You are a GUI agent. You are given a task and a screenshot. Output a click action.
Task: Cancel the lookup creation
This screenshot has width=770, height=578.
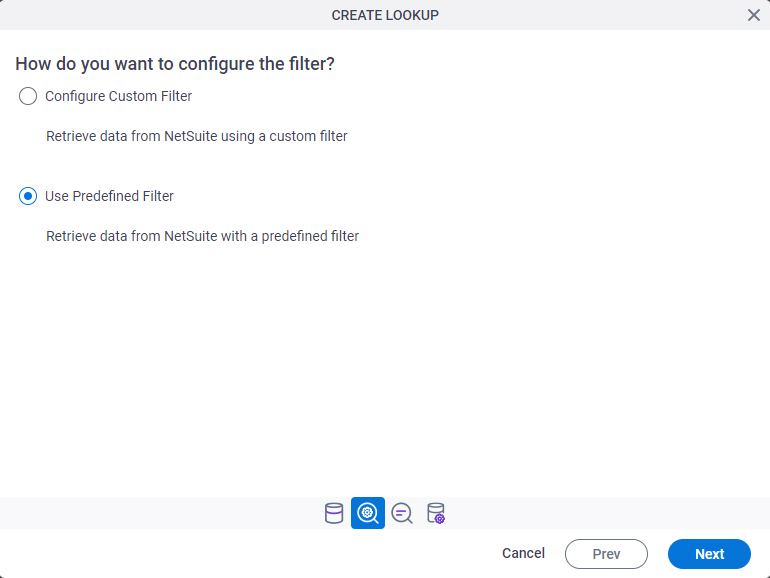point(523,553)
